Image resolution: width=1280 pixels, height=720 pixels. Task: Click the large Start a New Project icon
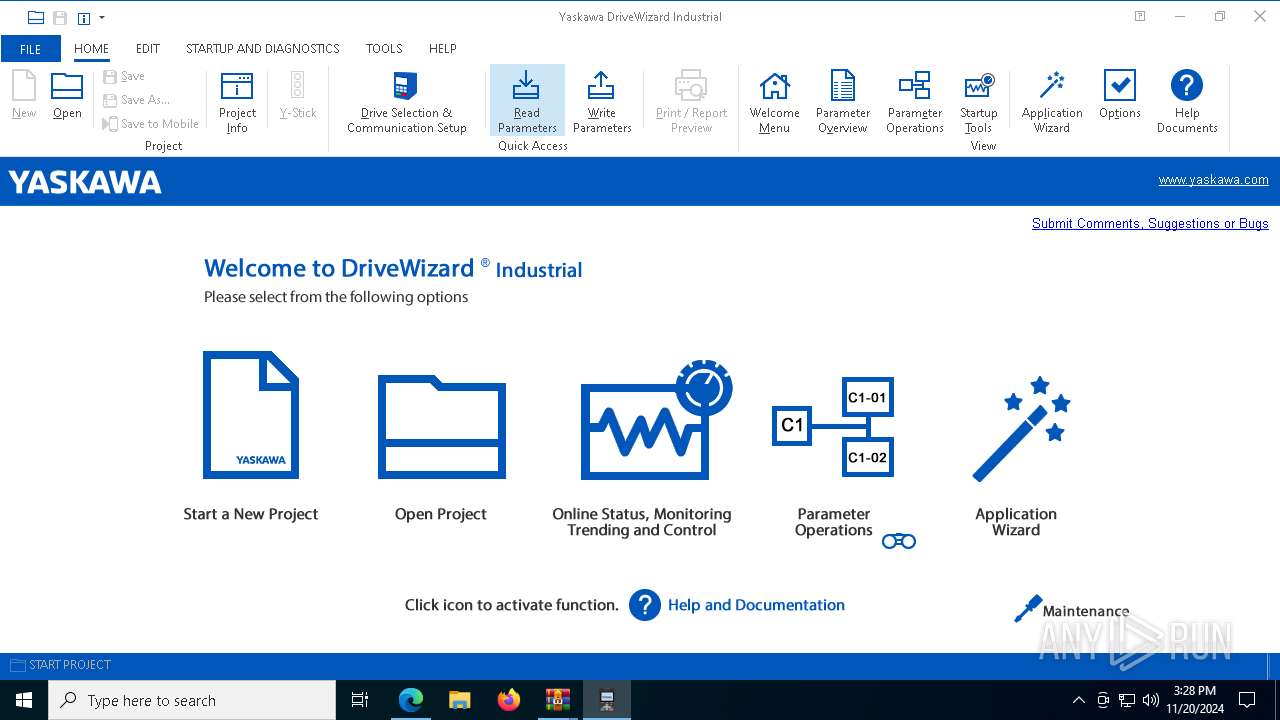click(x=251, y=415)
